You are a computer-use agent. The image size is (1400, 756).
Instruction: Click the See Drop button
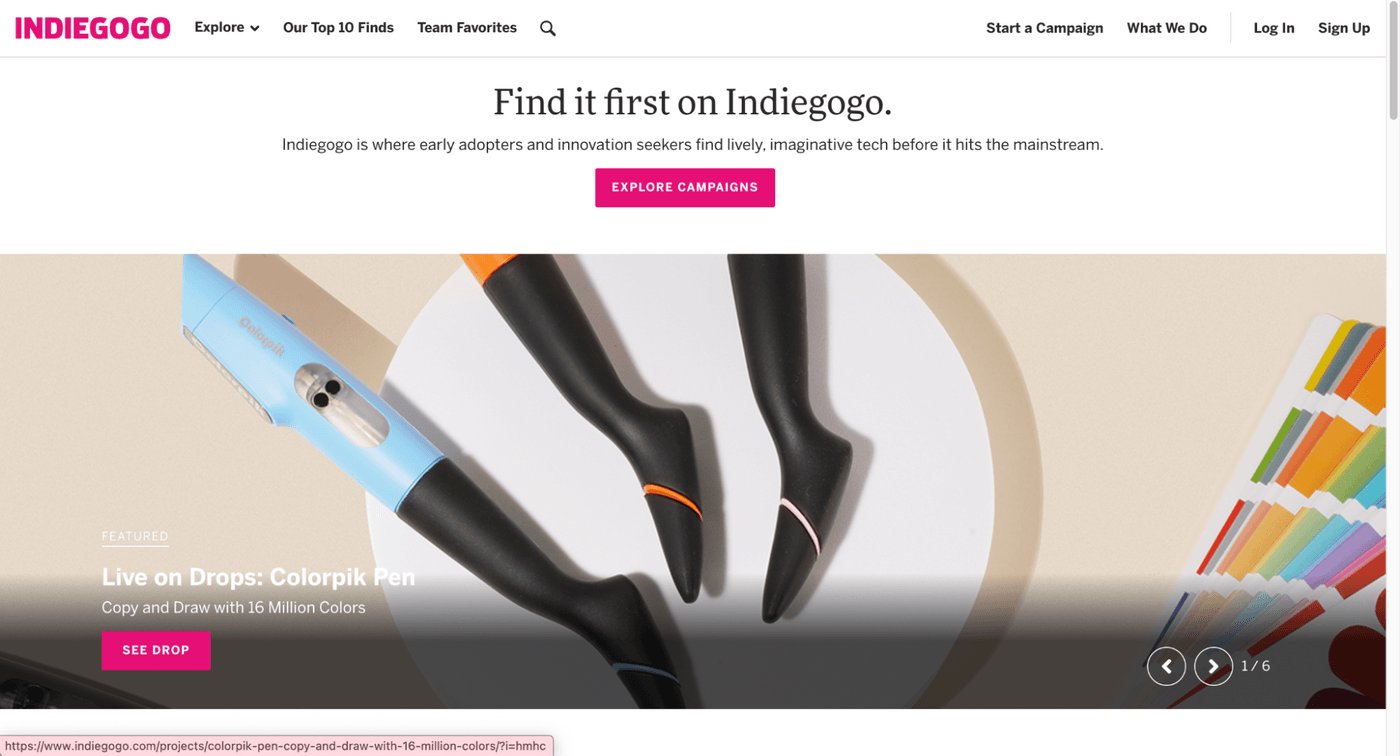[156, 650]
